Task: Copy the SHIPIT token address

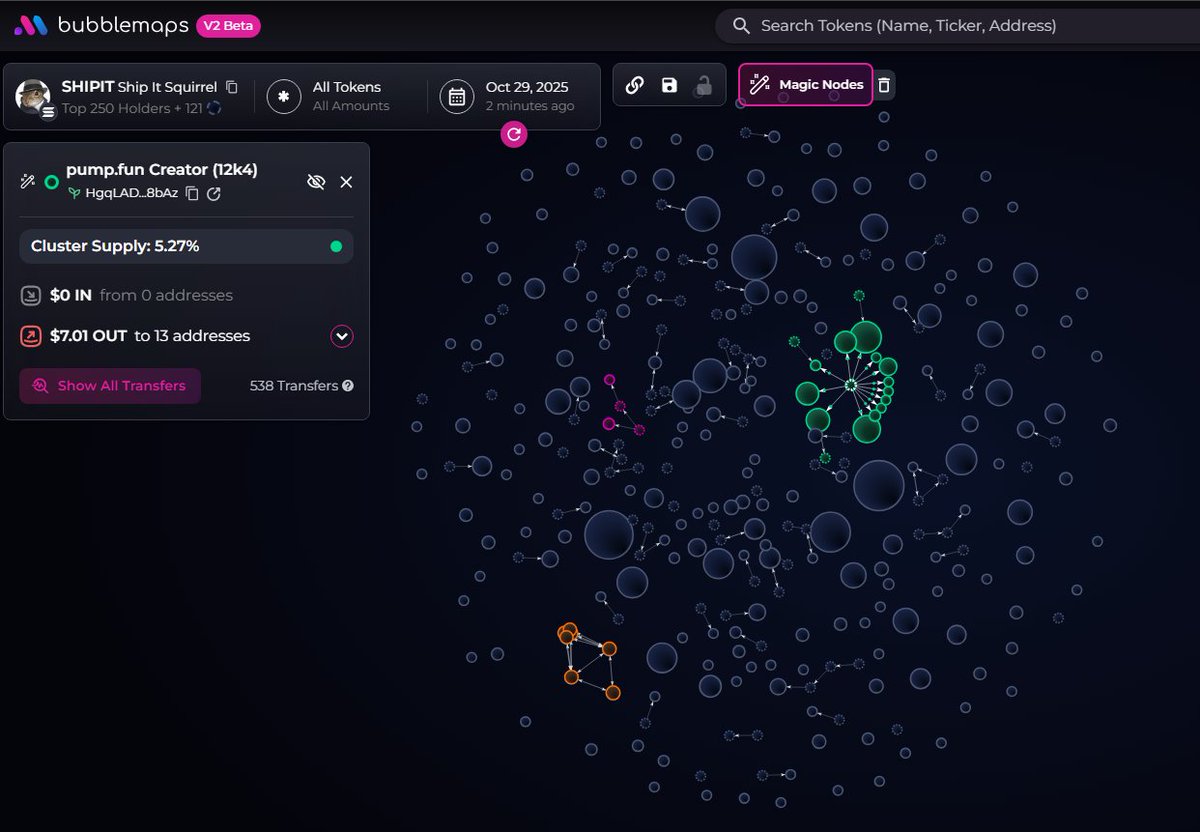Action: [x=232, y=87]
